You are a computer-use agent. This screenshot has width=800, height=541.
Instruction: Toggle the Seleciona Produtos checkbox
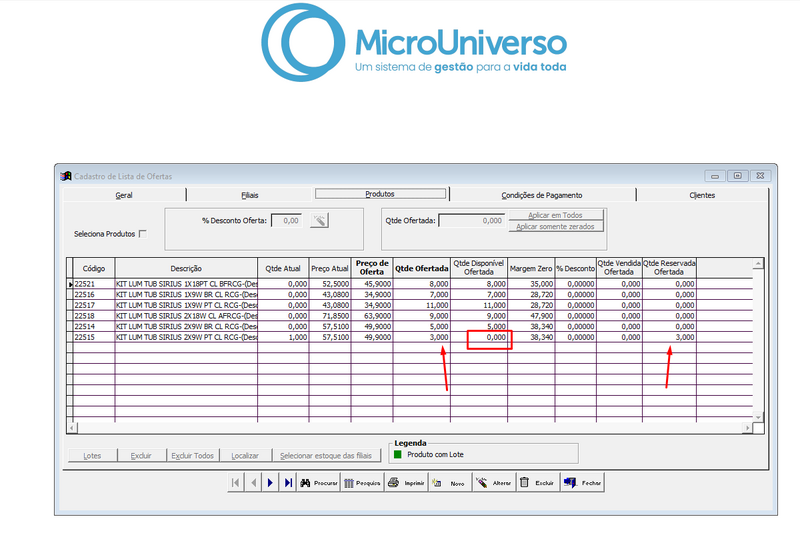(x=143, y=234)
